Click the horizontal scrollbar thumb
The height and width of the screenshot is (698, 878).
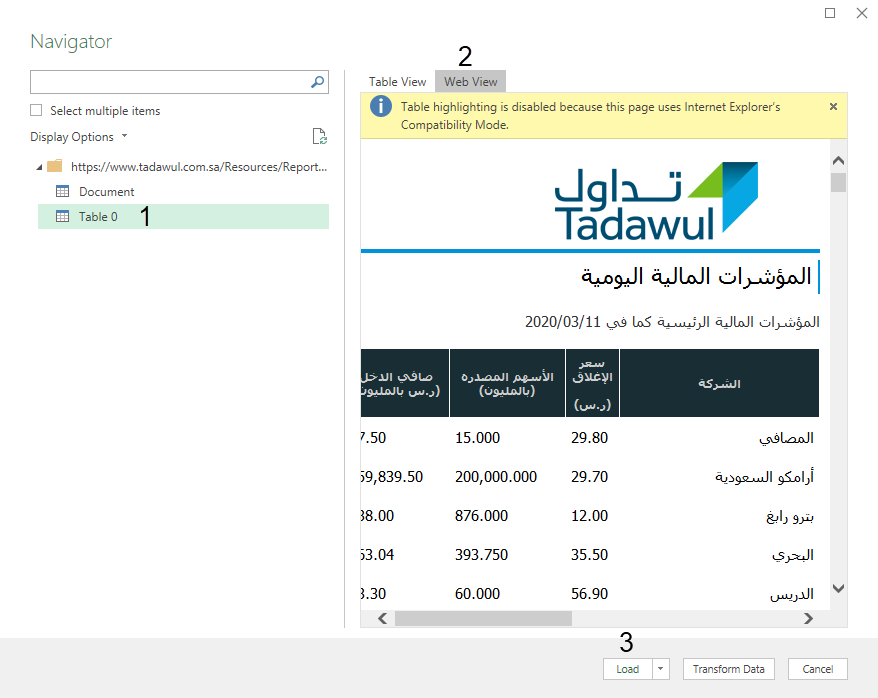click(483, 619)
